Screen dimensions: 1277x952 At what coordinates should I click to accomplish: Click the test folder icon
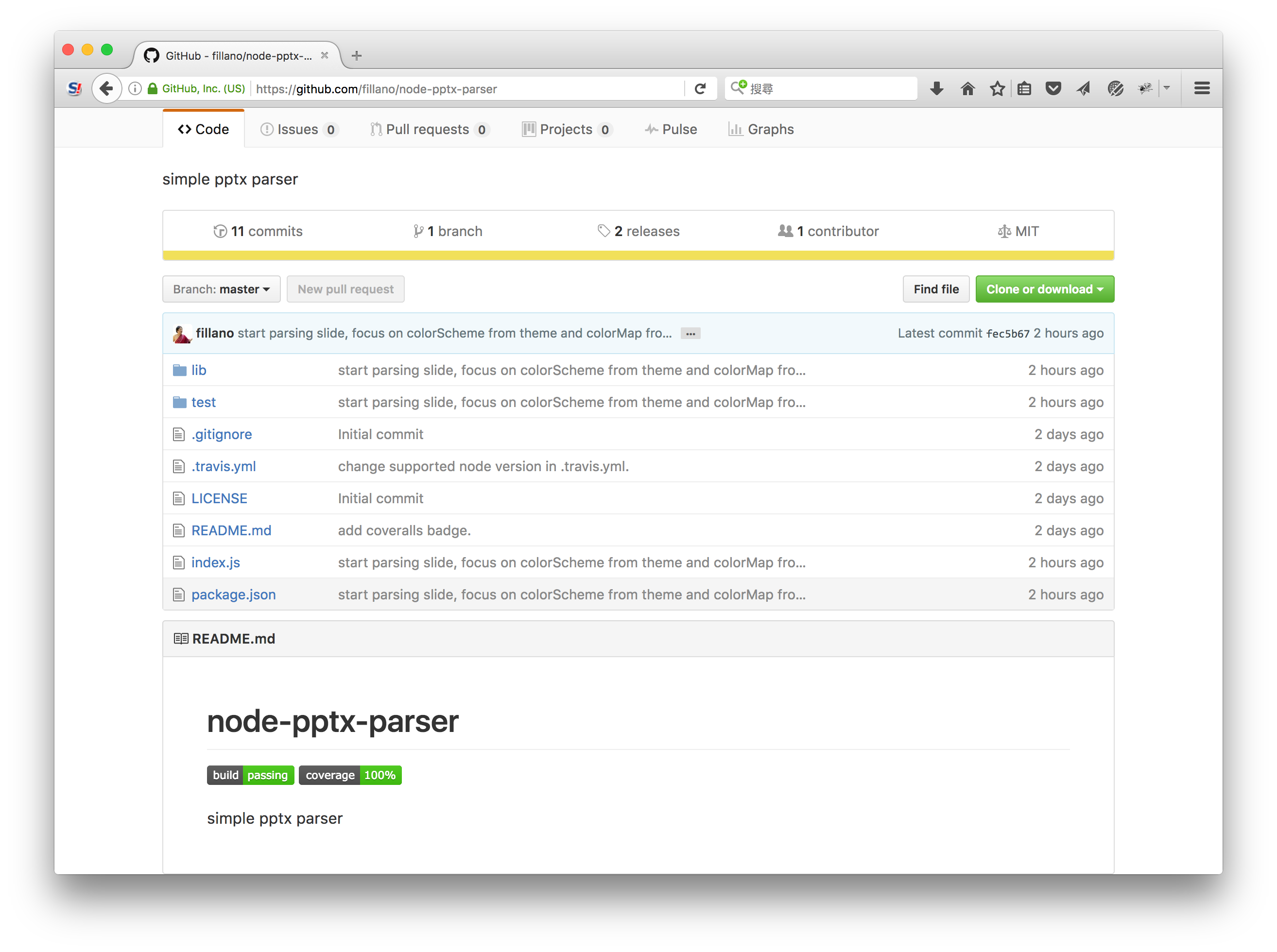180,402
